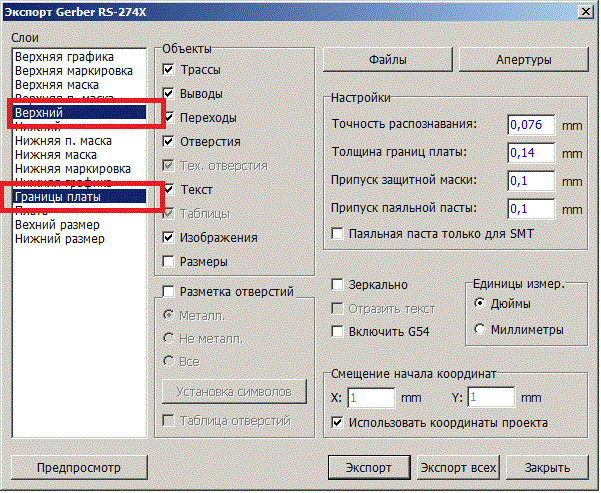Screen dimensions: 601x493
Task: Select layer Нижняя п. маска
Action: pyautogui.click(x=80, y=141)
